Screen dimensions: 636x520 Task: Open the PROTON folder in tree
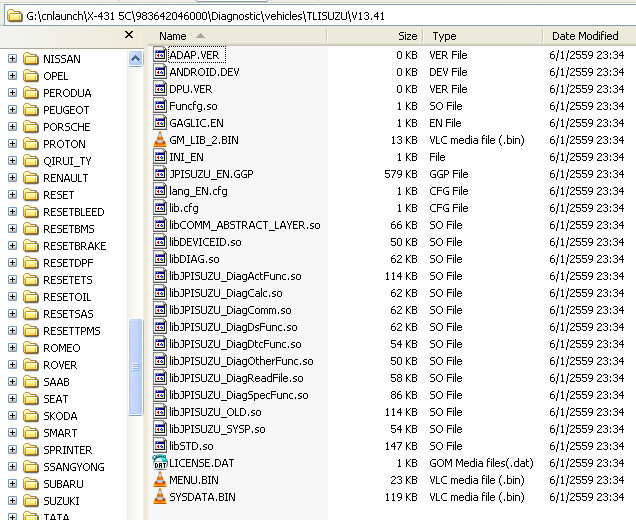pos(64,144)
